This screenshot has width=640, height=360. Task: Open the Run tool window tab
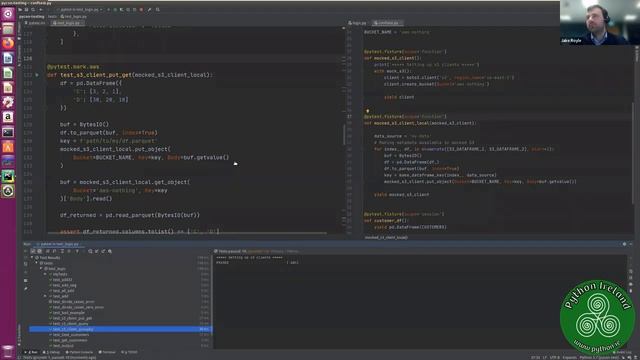tap(31, 352)
